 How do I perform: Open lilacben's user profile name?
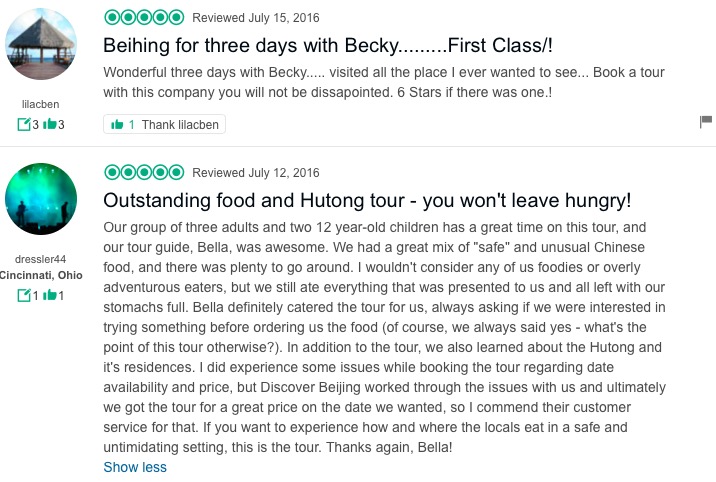41,103
